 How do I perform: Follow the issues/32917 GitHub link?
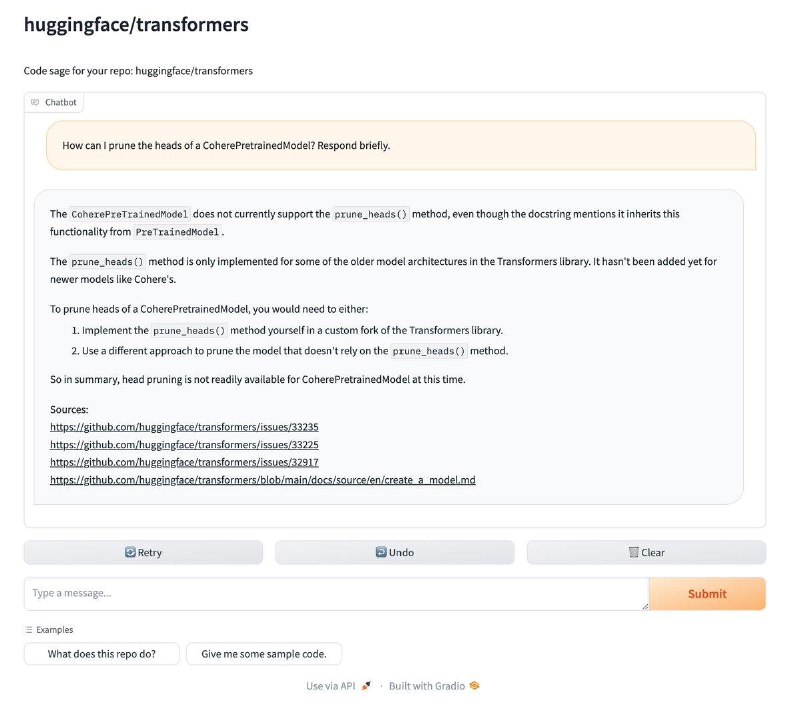pyautogui.click(x=184, y=462)
